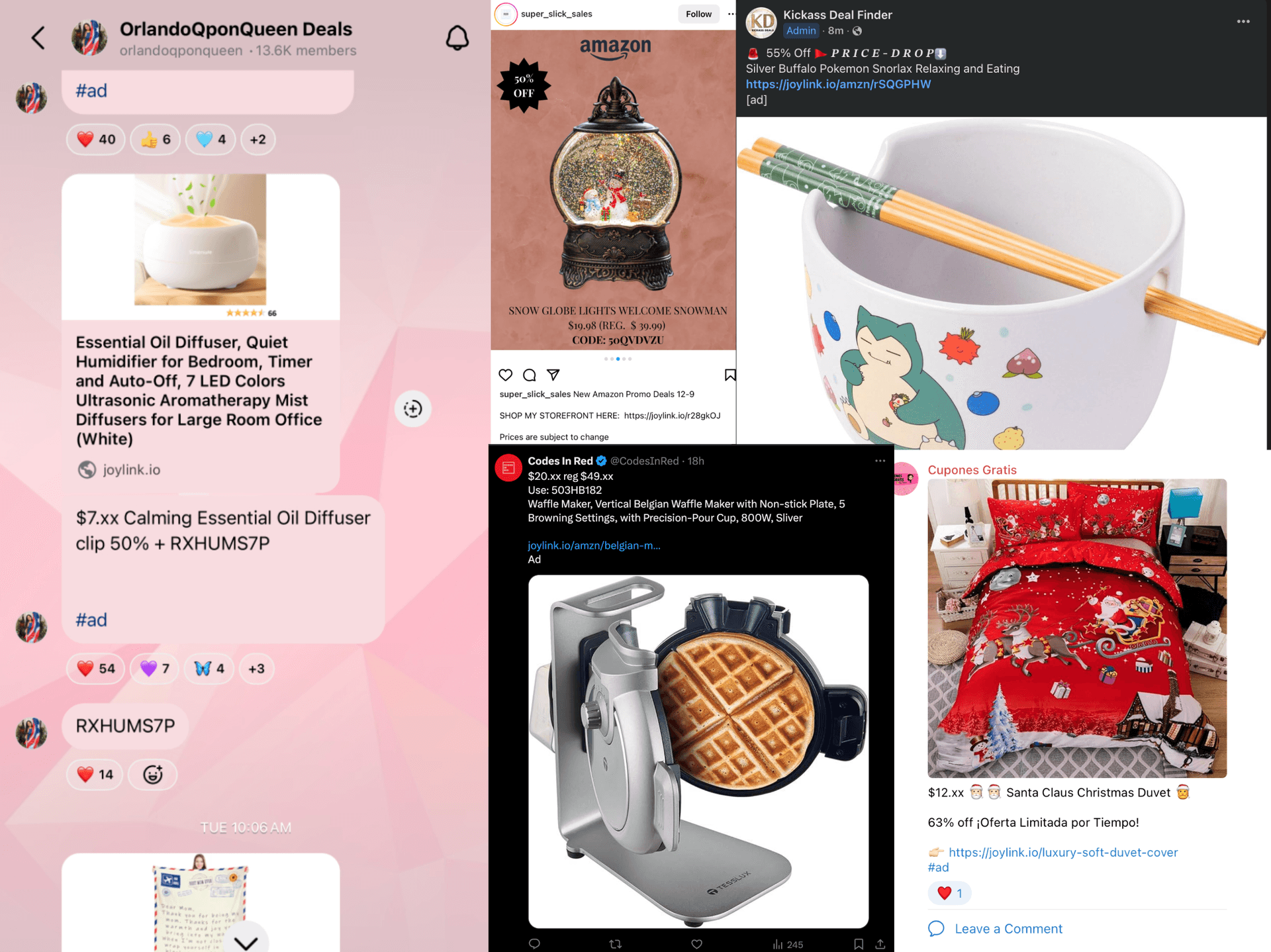This screenshot has height=952, width=1271.
Task: Tap the notification bell icon
Action: (x=457, y=38)
